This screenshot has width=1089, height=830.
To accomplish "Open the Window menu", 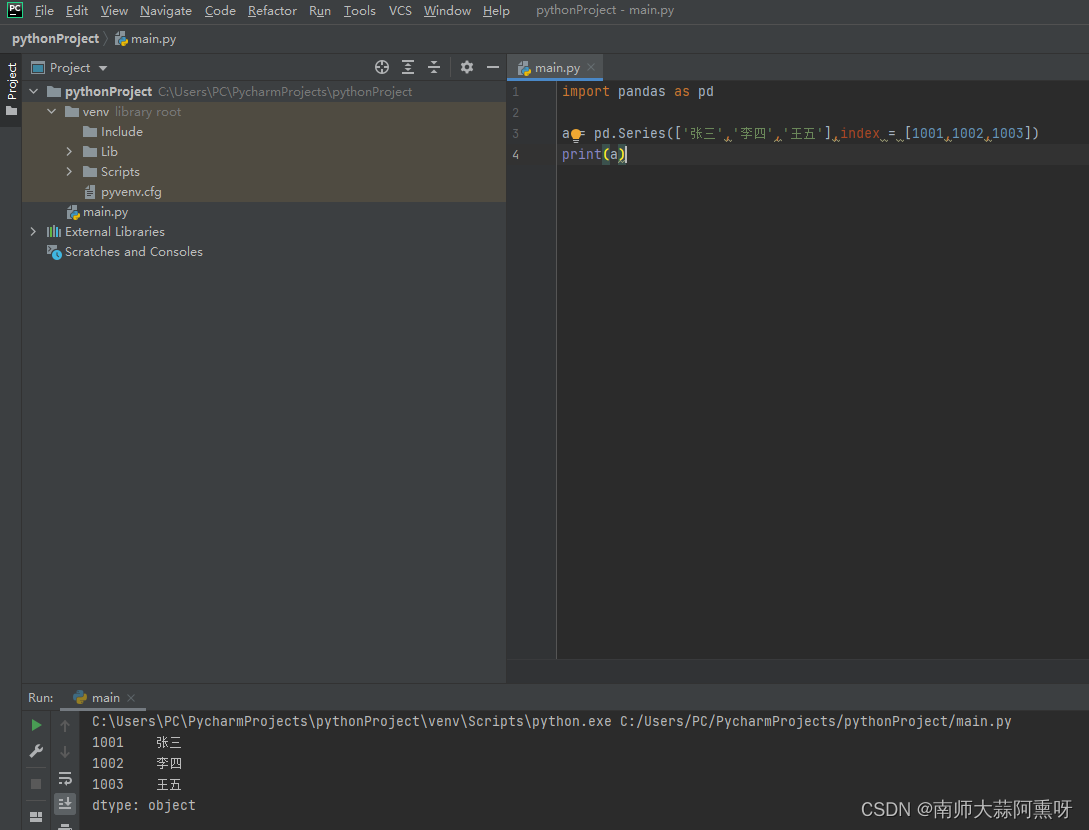I will click(447, 10).
